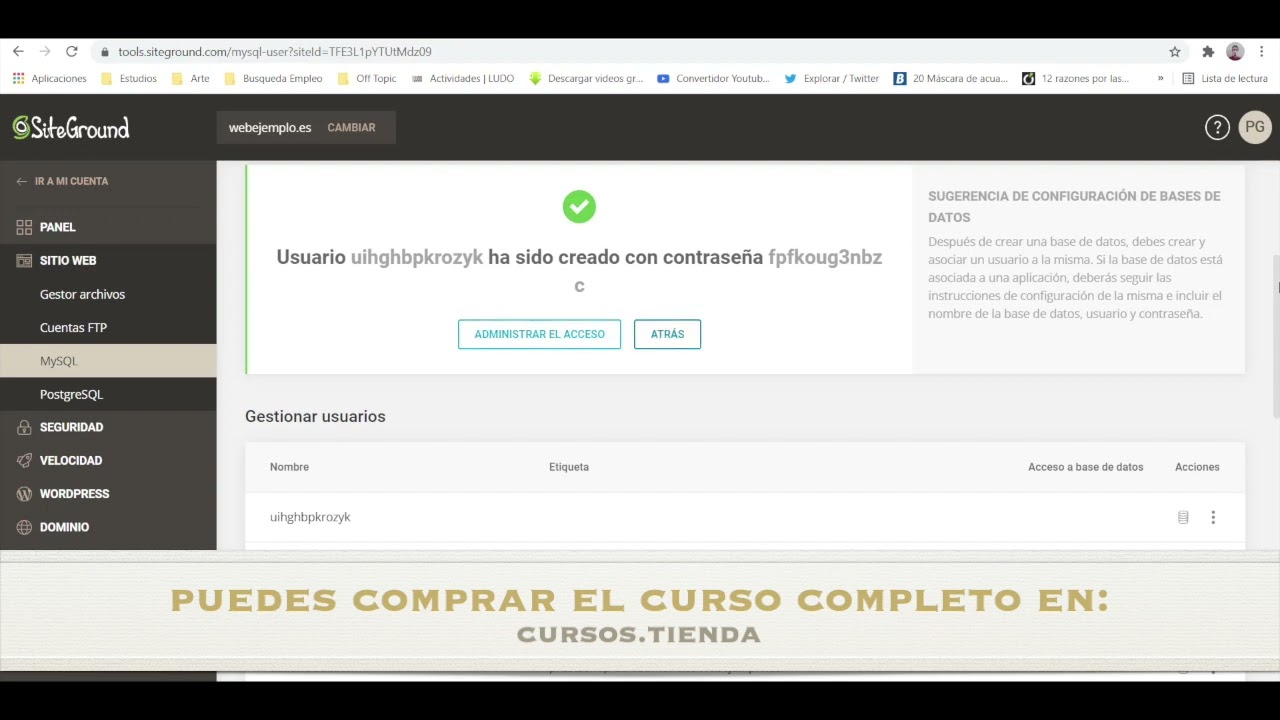Open the Actividades | LUDO bookmark
The width and height of the screenshot is (1280, 720).
[463, 78]
